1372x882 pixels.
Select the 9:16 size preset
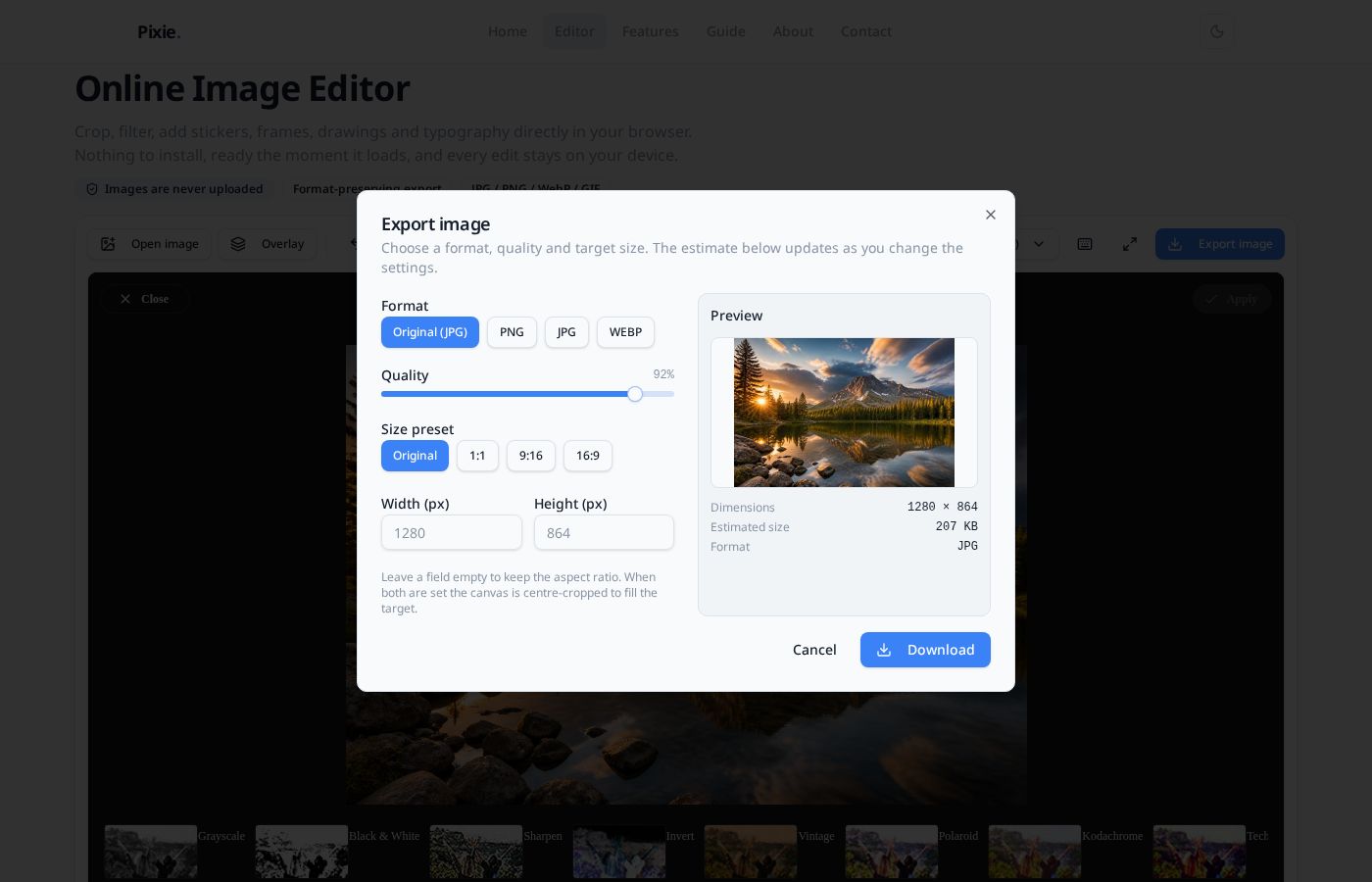coord(531,456)
